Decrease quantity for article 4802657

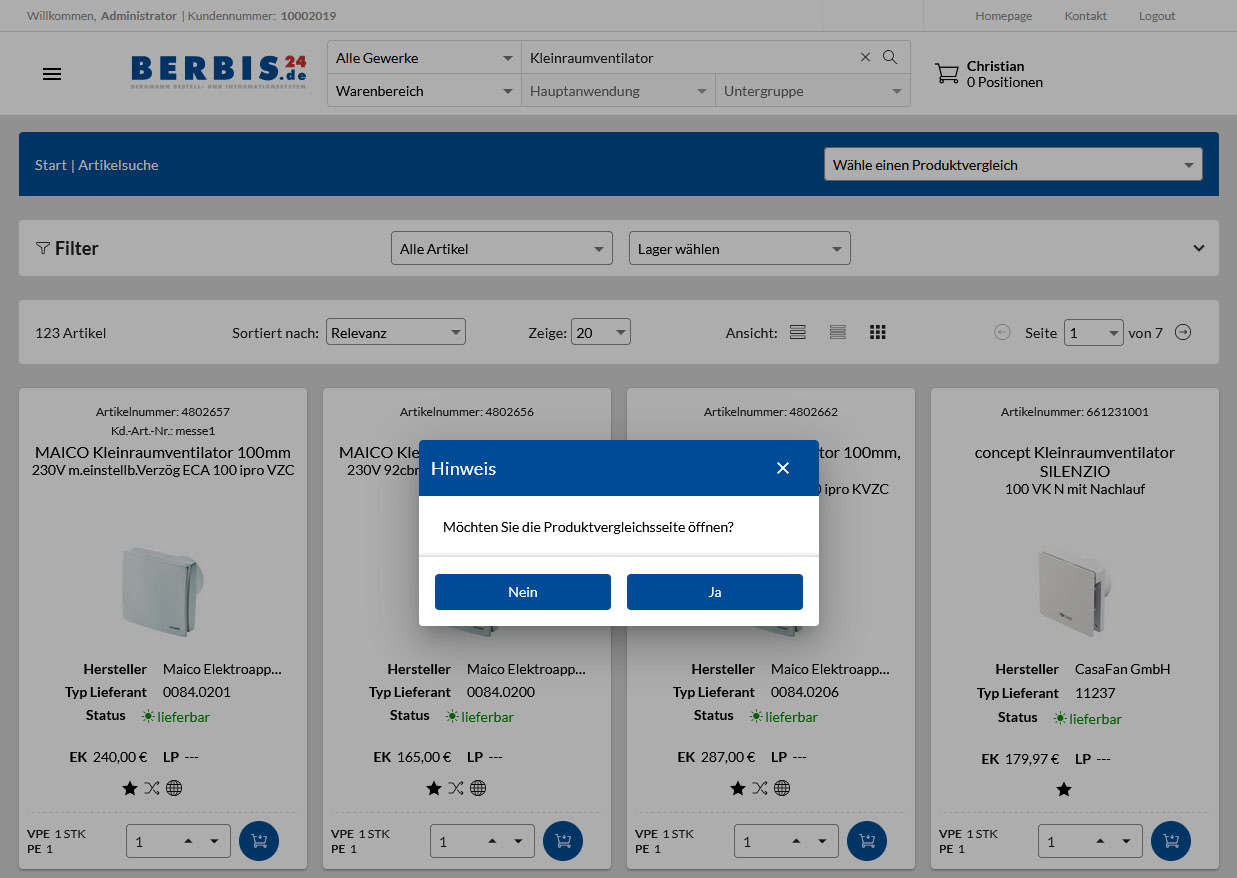point(213,841)
